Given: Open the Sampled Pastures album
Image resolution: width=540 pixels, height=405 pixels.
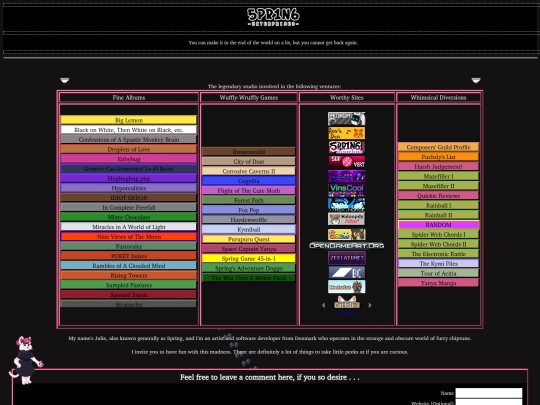Looking at the screenshot, I should [x=129, y=285].
